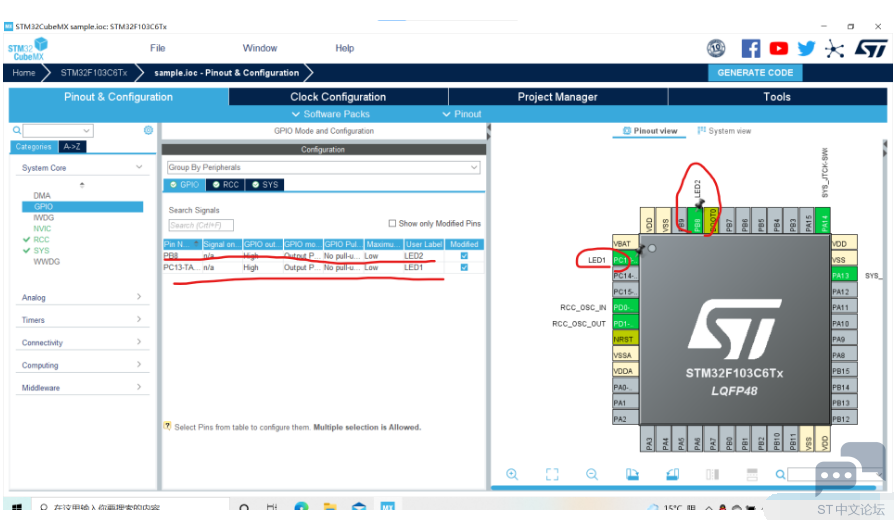Screen dimensions: 894x525
Task: Enable Show only Modified Pins
Action: [x=392, y=223]
